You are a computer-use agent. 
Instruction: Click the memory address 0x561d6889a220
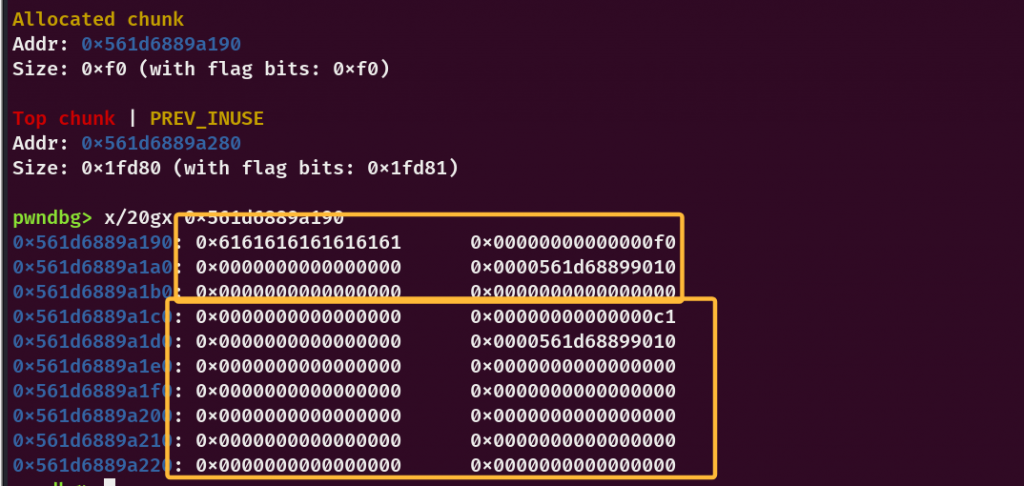point(92,466)
